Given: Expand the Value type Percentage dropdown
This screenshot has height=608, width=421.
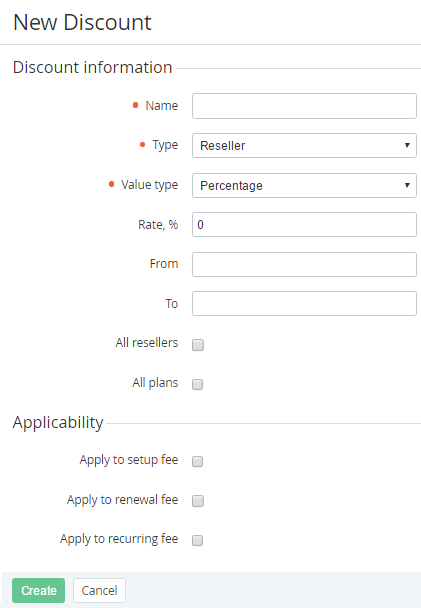Looking at the screenshot, I should pyautogui.click(x=304, y=185).
